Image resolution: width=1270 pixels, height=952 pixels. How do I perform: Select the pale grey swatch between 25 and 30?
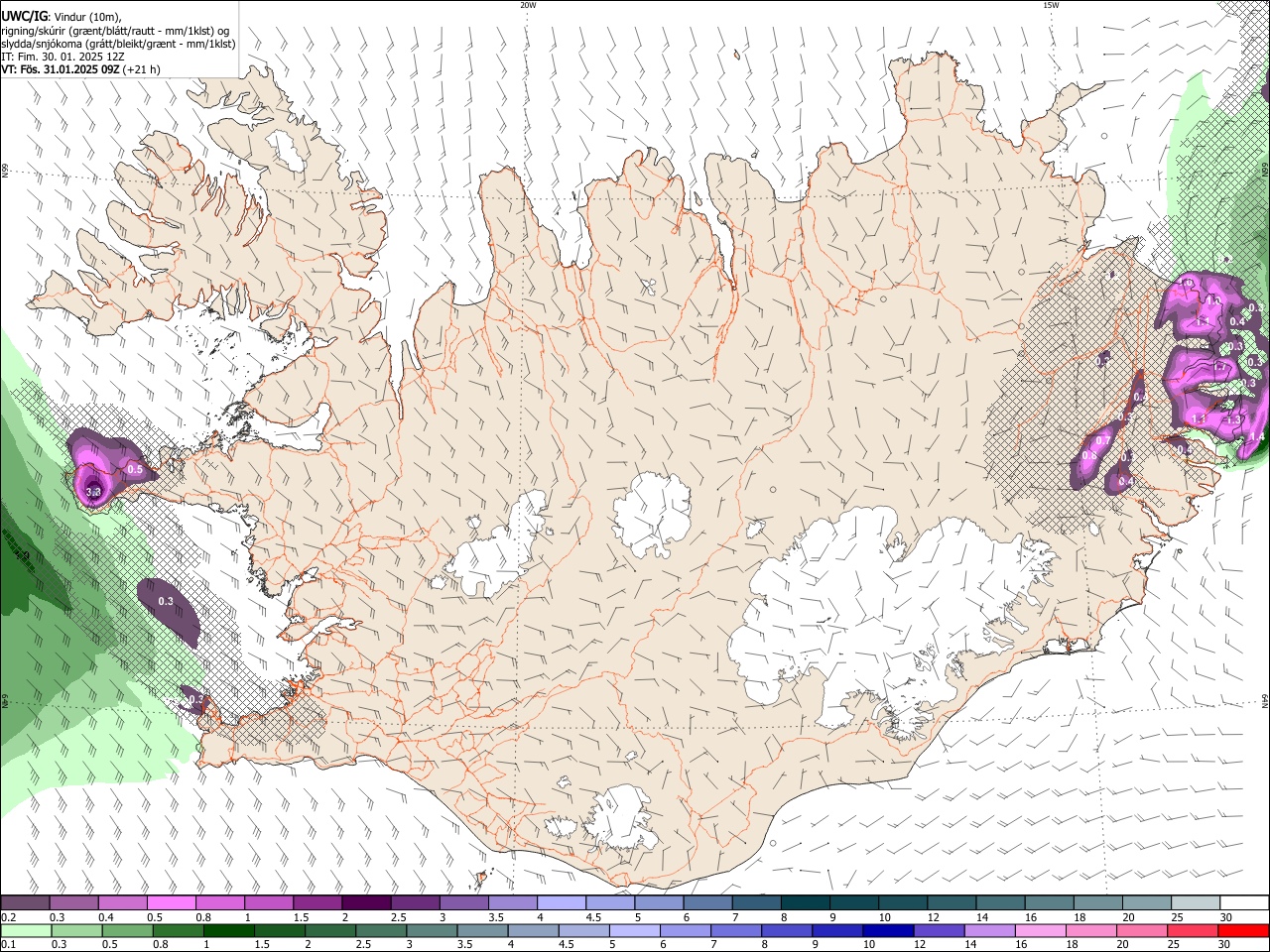click(x=1197, y=902)
